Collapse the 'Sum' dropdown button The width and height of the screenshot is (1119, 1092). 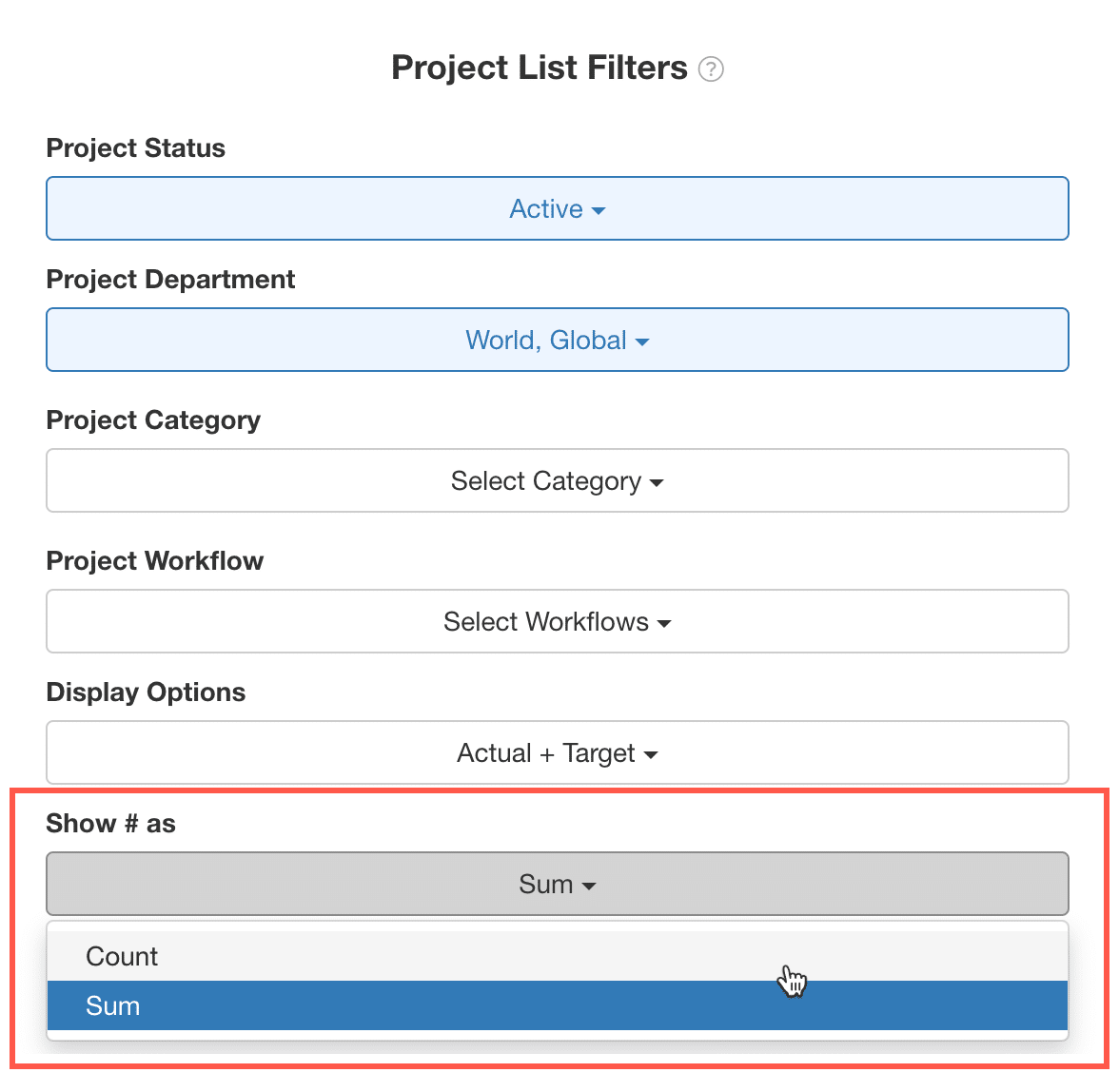tap(558, 884)
